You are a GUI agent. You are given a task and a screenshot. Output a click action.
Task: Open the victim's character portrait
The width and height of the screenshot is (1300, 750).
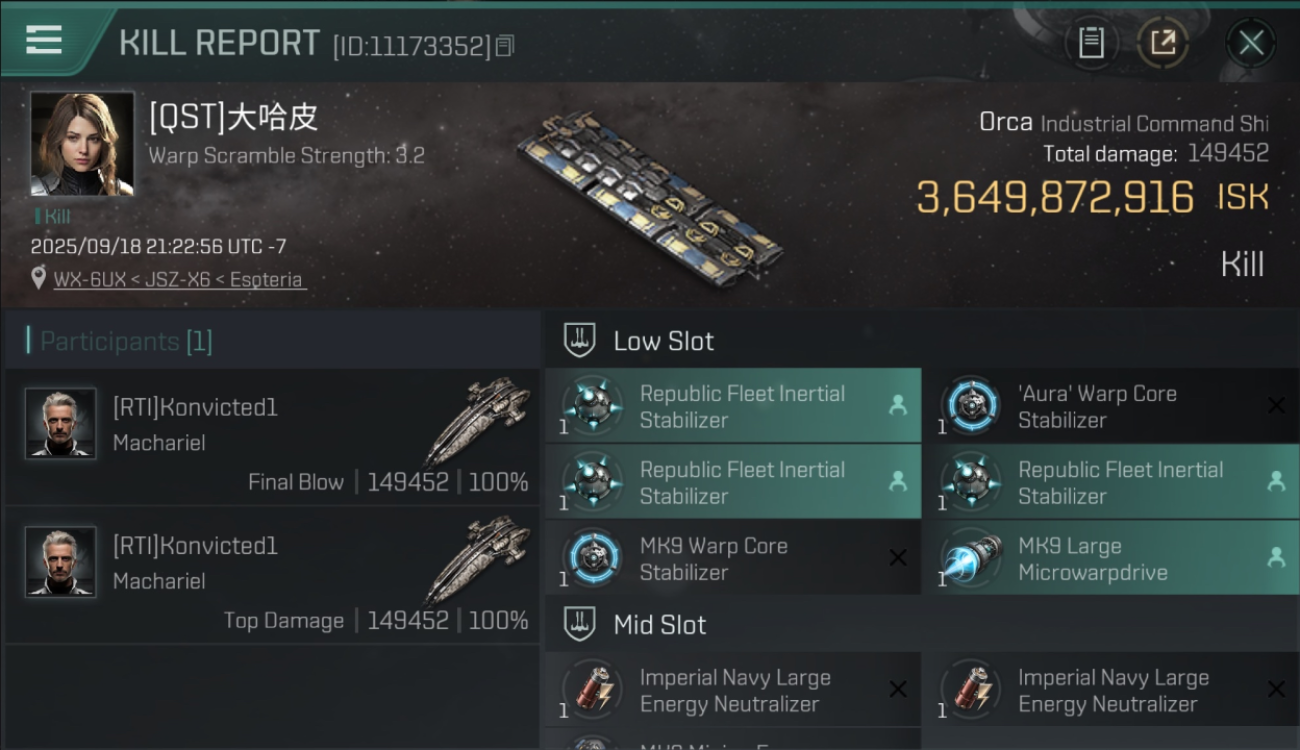tap(82, 144)
